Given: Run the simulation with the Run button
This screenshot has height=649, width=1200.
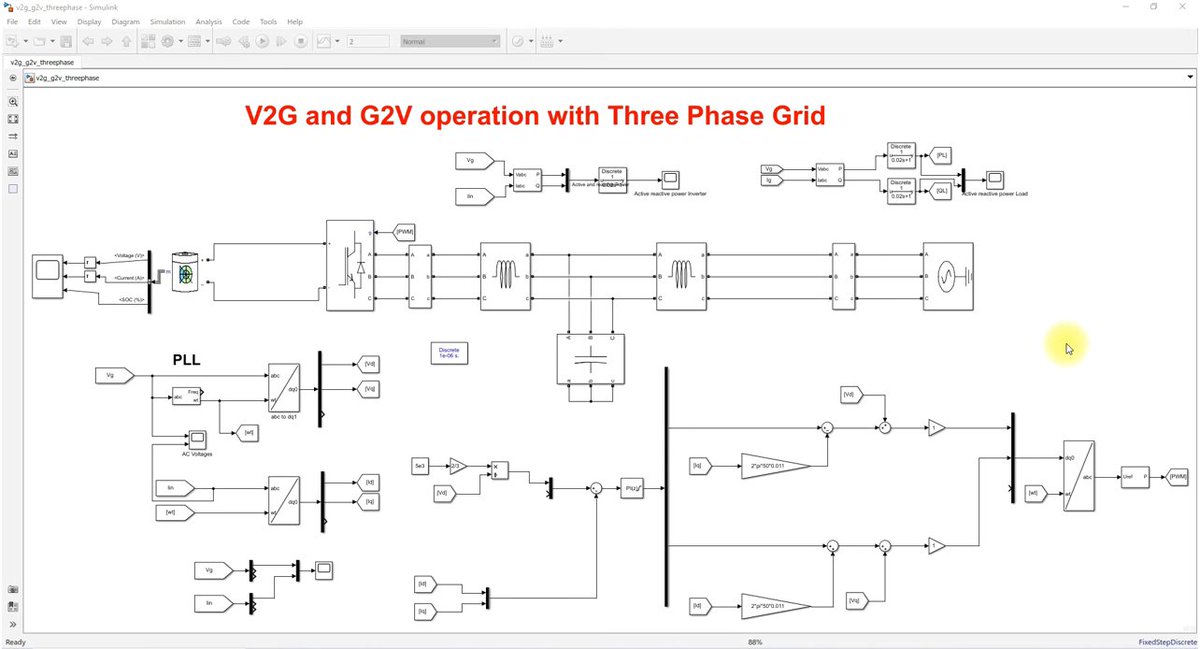Looking at the screenshot, I should tap(260, 41).
